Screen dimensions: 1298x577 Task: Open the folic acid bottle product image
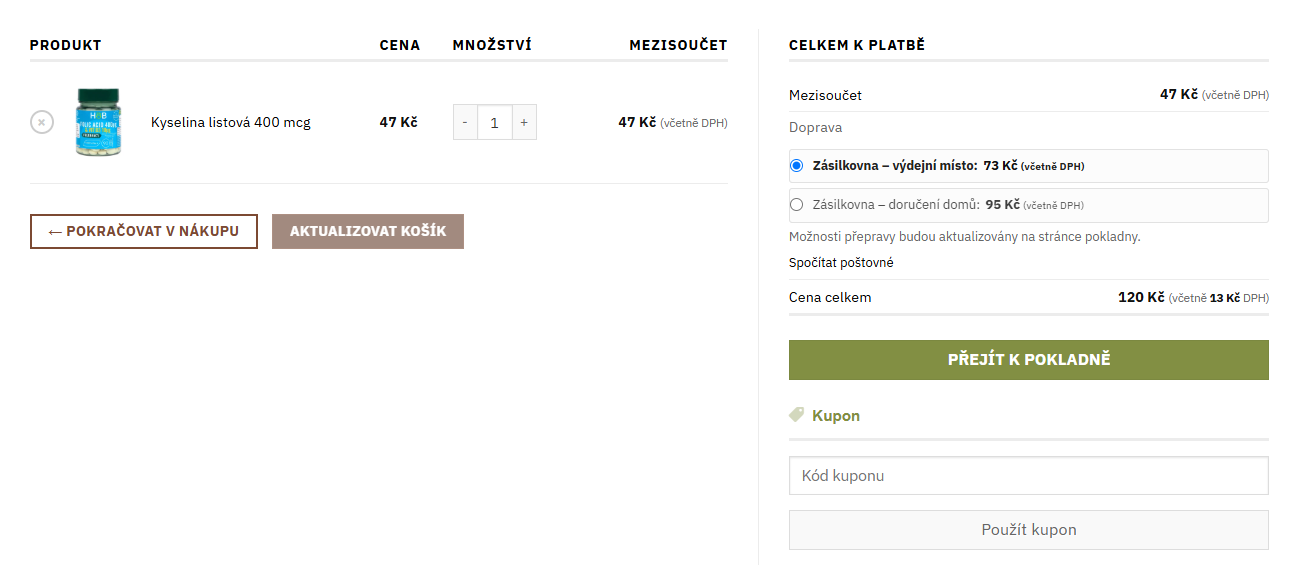coord(99,122)
